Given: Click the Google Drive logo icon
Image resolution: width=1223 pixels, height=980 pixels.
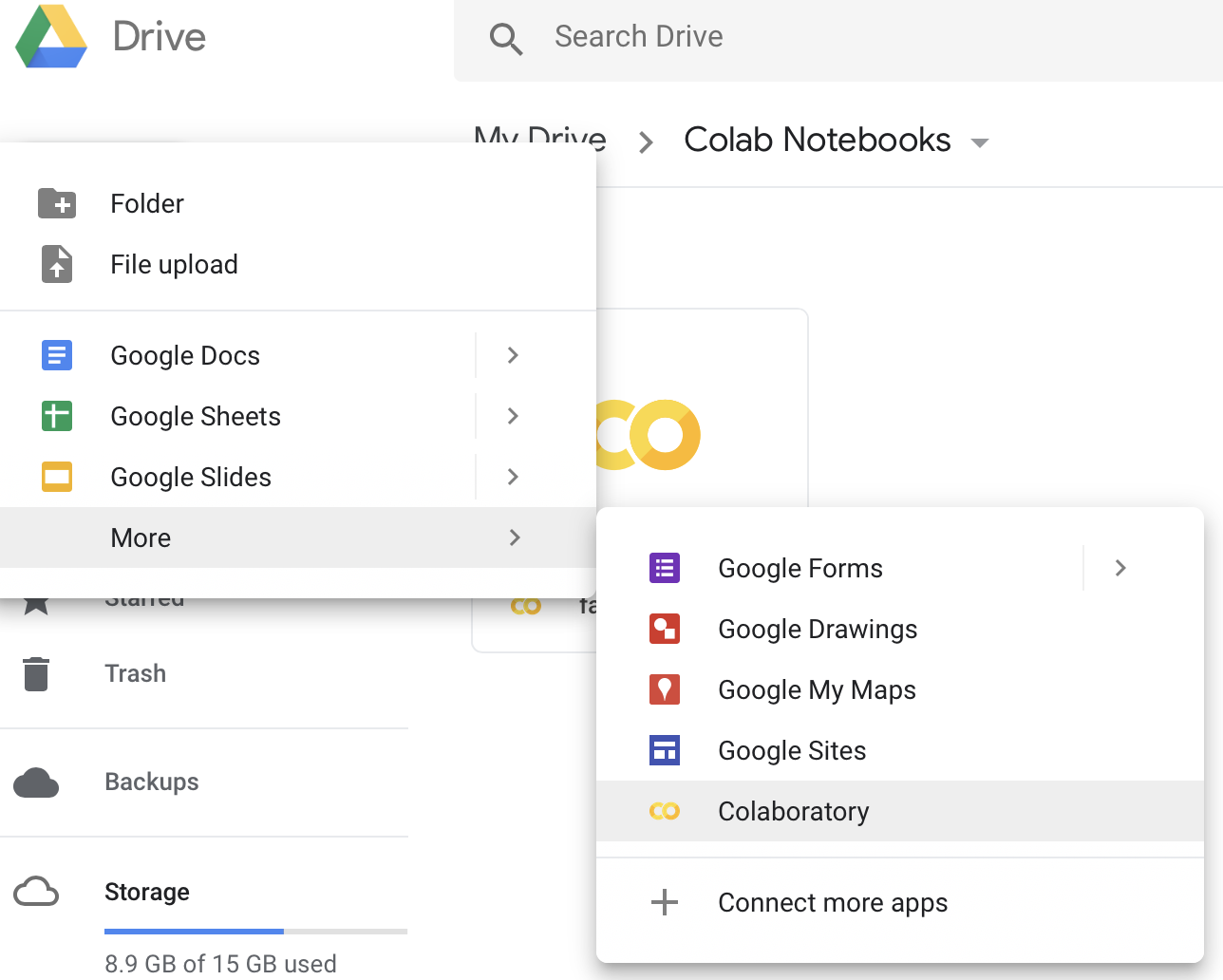Looking at the screenshot, I should tap(51, 38).
